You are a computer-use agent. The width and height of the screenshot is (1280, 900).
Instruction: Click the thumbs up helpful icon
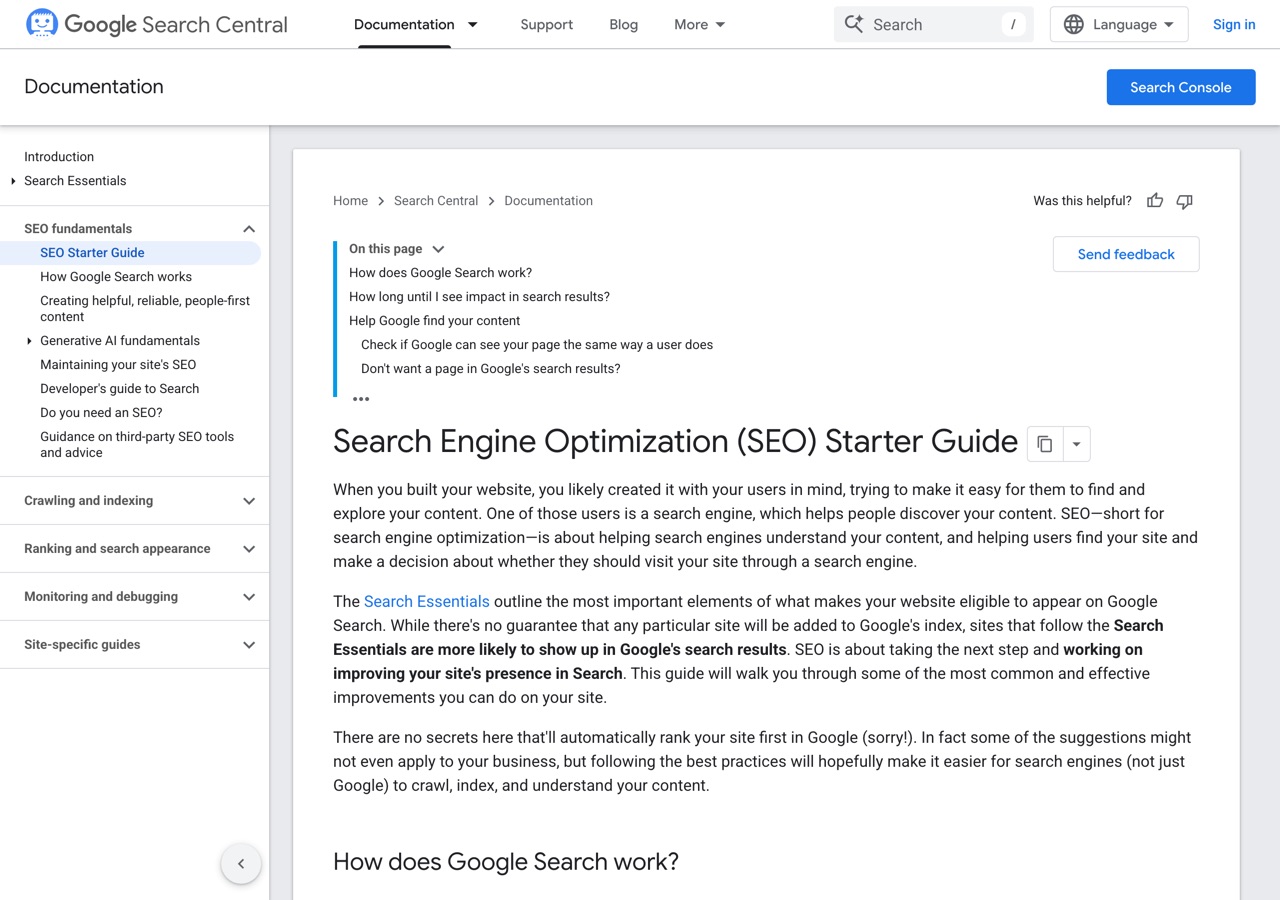(1155, 201)
